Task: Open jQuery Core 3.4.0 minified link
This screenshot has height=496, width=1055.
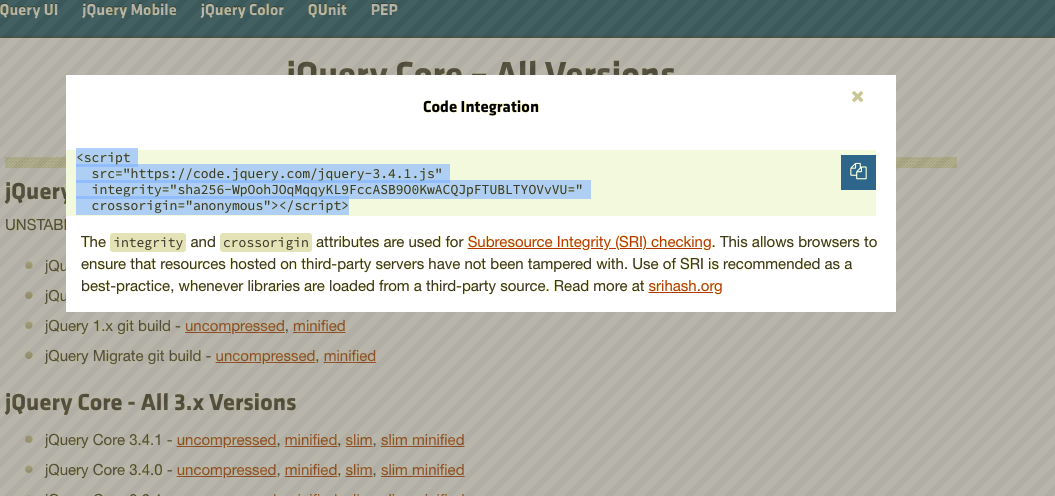Action: (311, 470)
